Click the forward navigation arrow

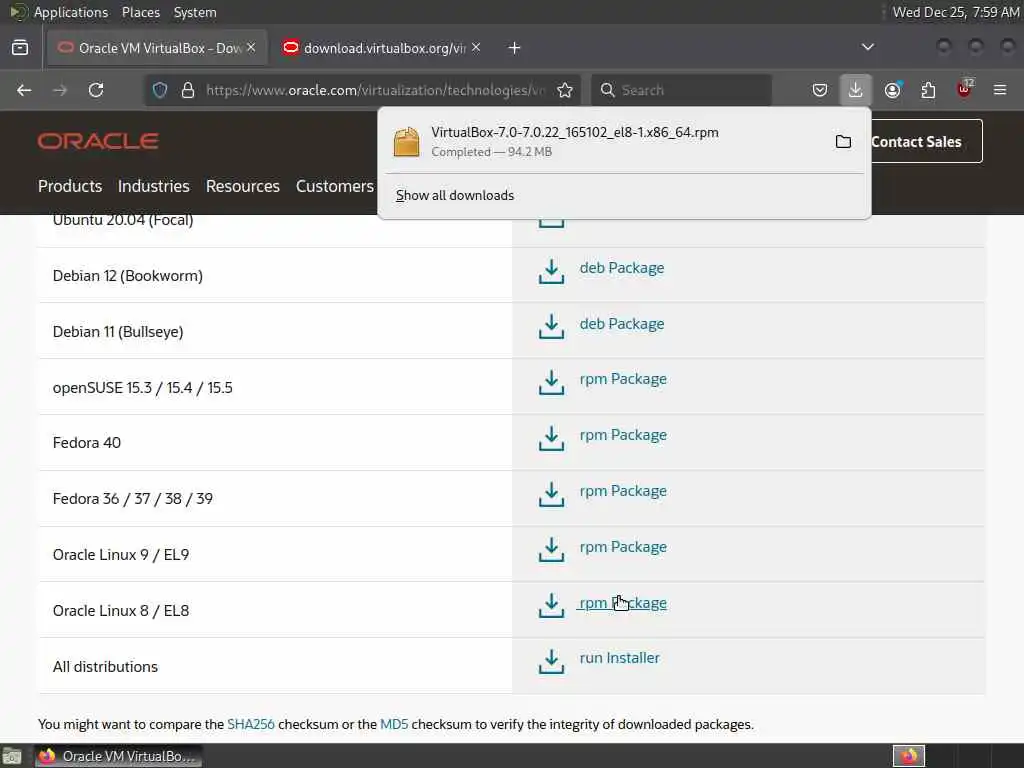[x=60, y=90]
